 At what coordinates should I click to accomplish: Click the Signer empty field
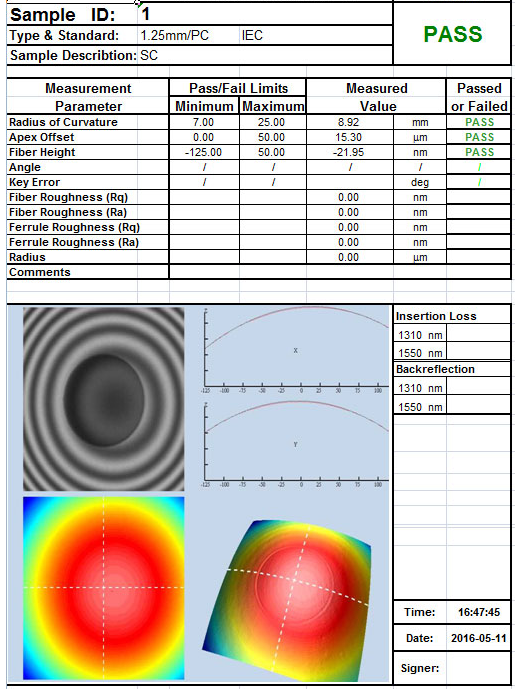(478, 668)
